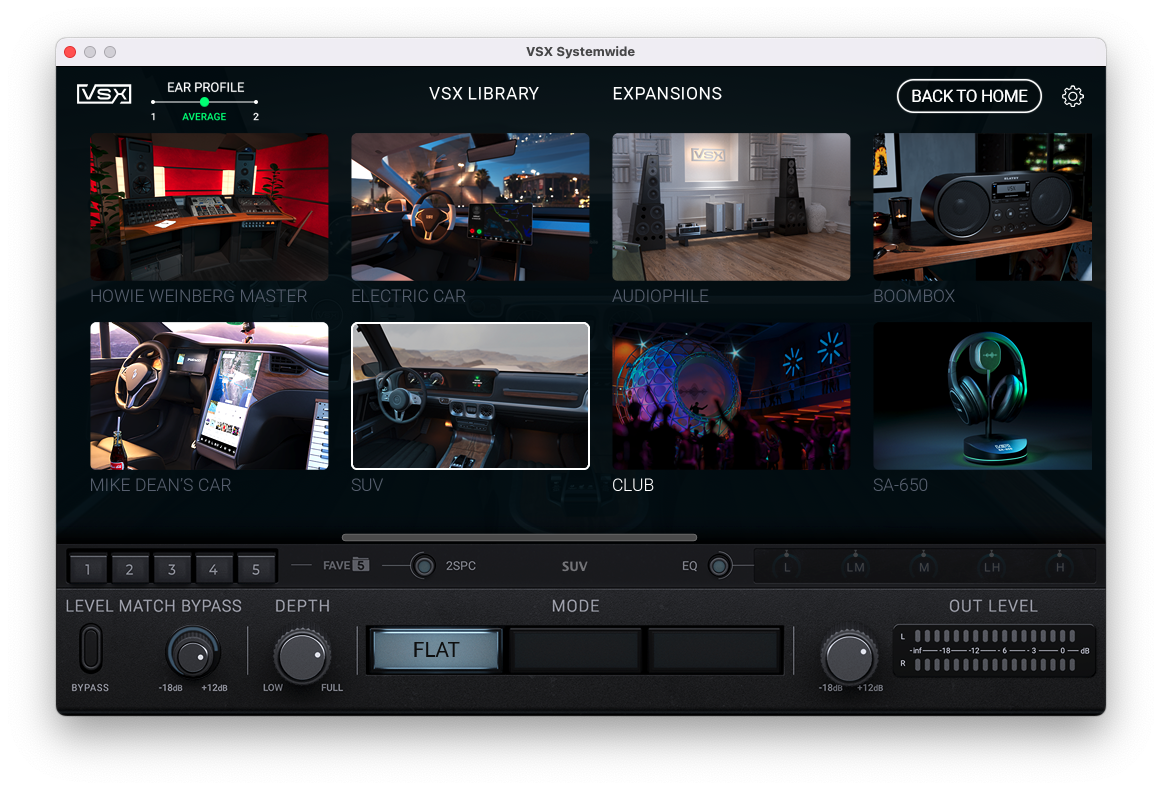Screen dimensions: 1162x790
Task: Select the SA-650 headphones thumbnail
Action: [x=983, y=396]
